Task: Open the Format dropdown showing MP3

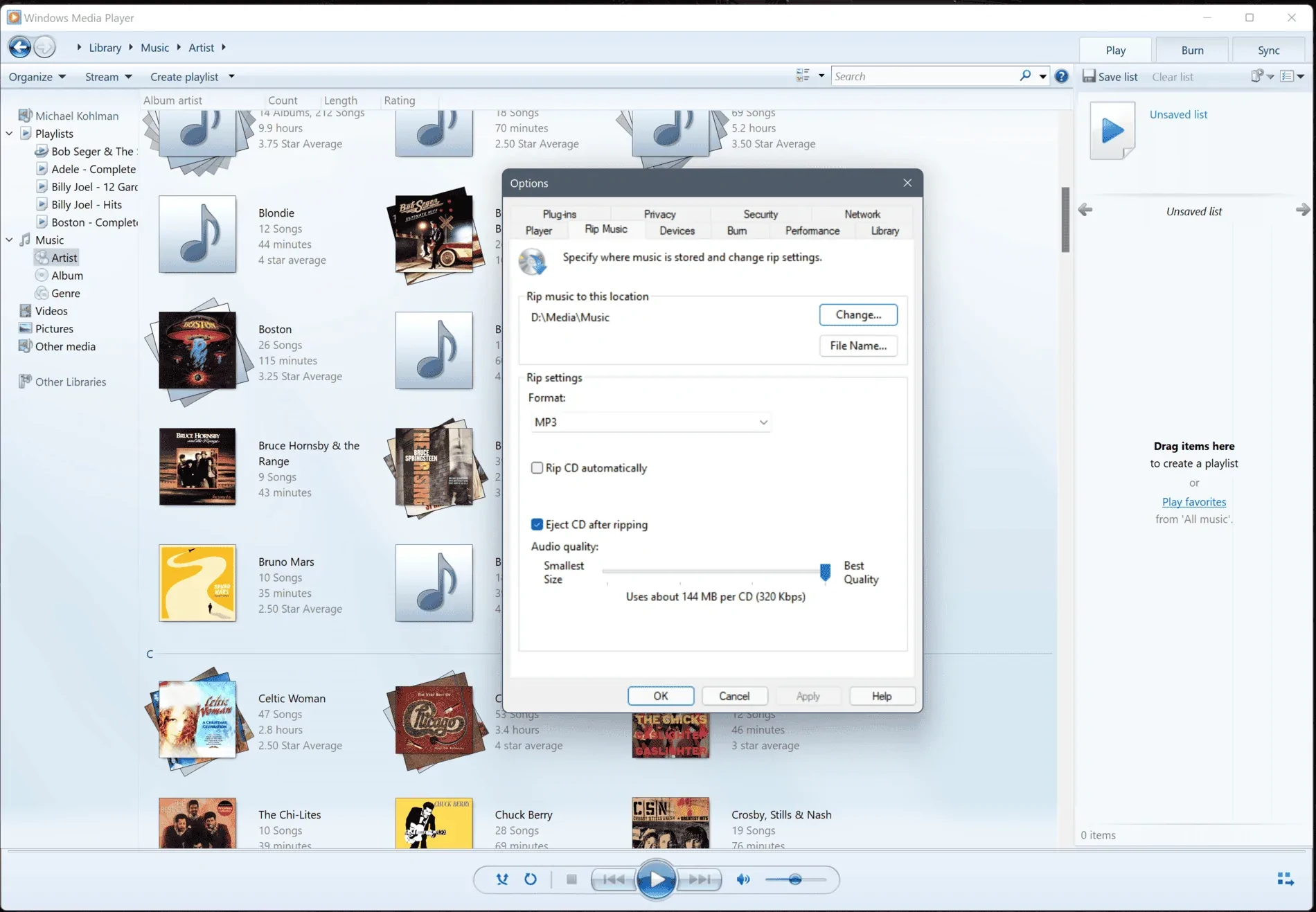Action: point(650,422)
